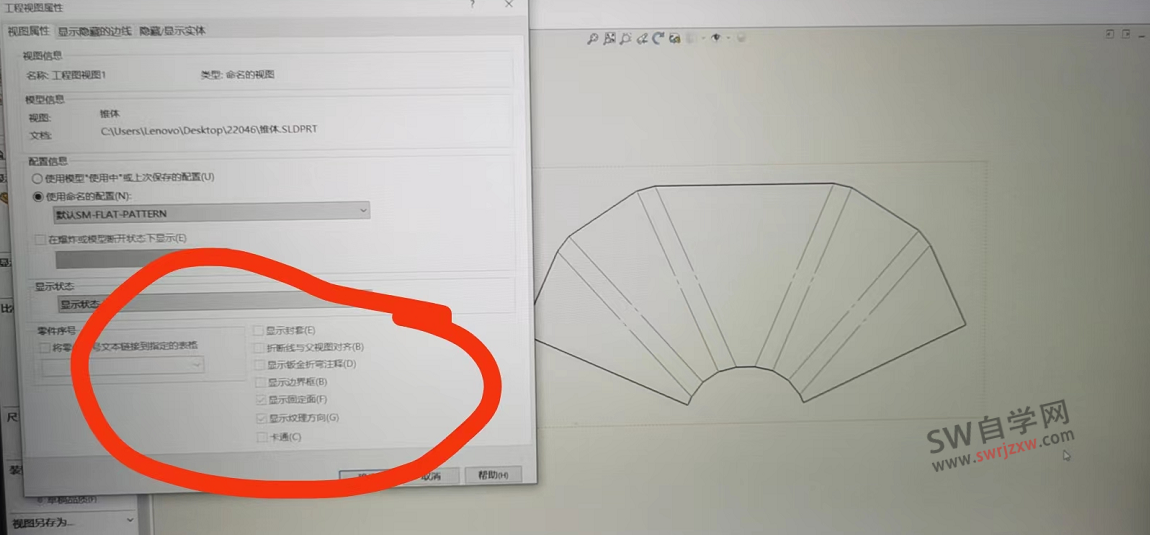Enable the 卡通(C) checkbox
This screenshot has height=535, width=1150.
click(x=262, y=437)
